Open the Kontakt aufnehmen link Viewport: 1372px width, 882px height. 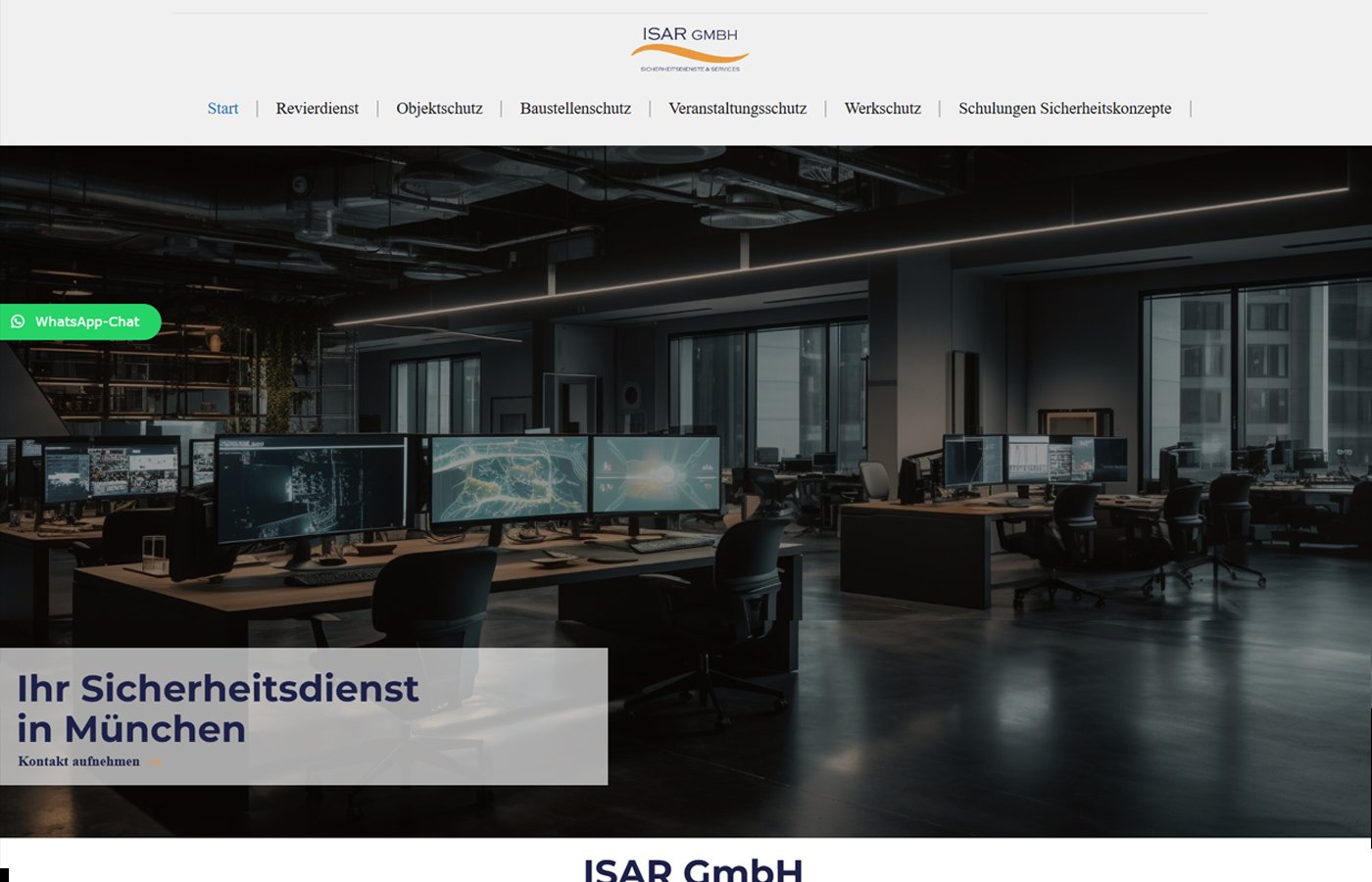[x=78, y=760]
